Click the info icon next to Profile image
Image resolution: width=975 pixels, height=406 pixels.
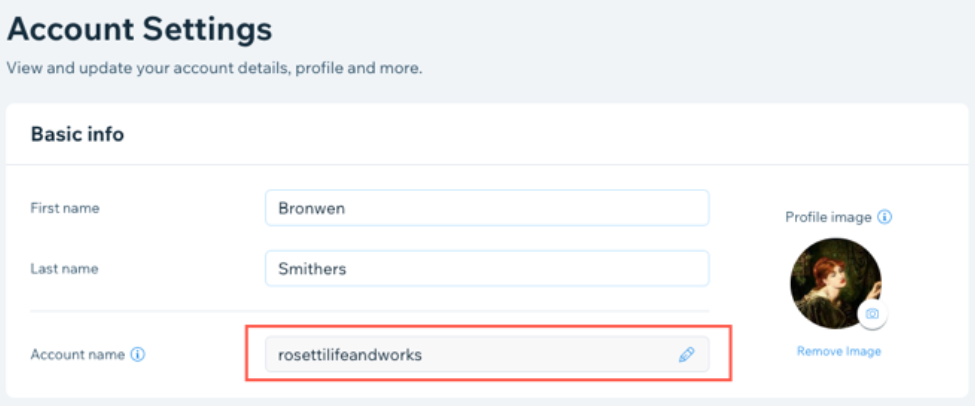pos(885,217)
